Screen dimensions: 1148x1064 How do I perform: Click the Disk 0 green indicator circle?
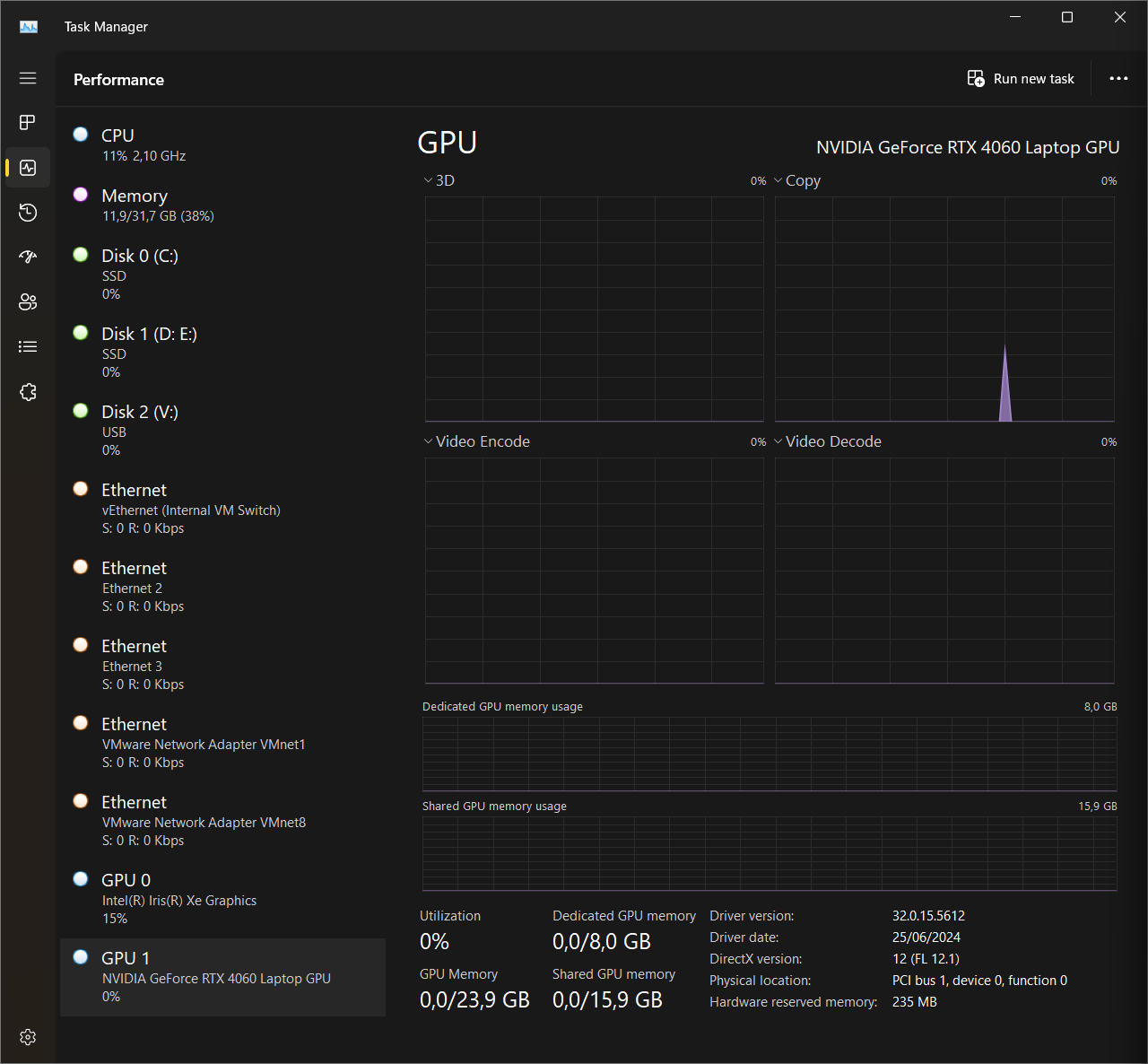point(81,254)
